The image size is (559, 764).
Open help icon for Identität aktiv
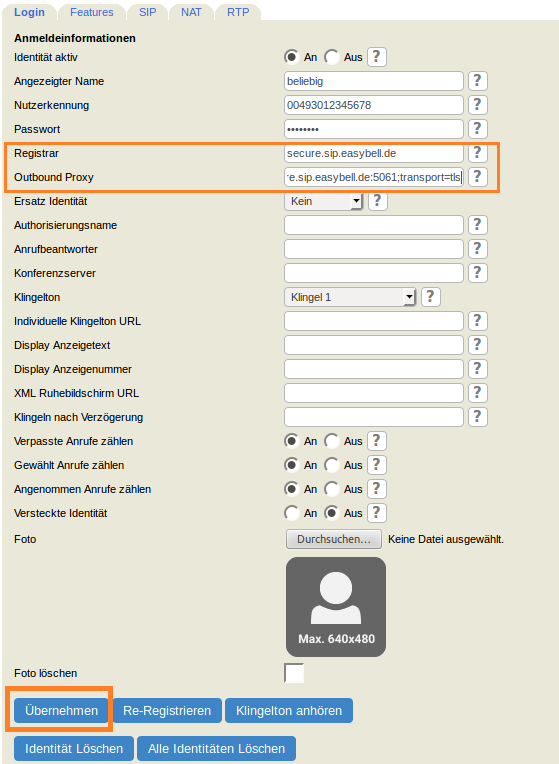tap(376, 57)
